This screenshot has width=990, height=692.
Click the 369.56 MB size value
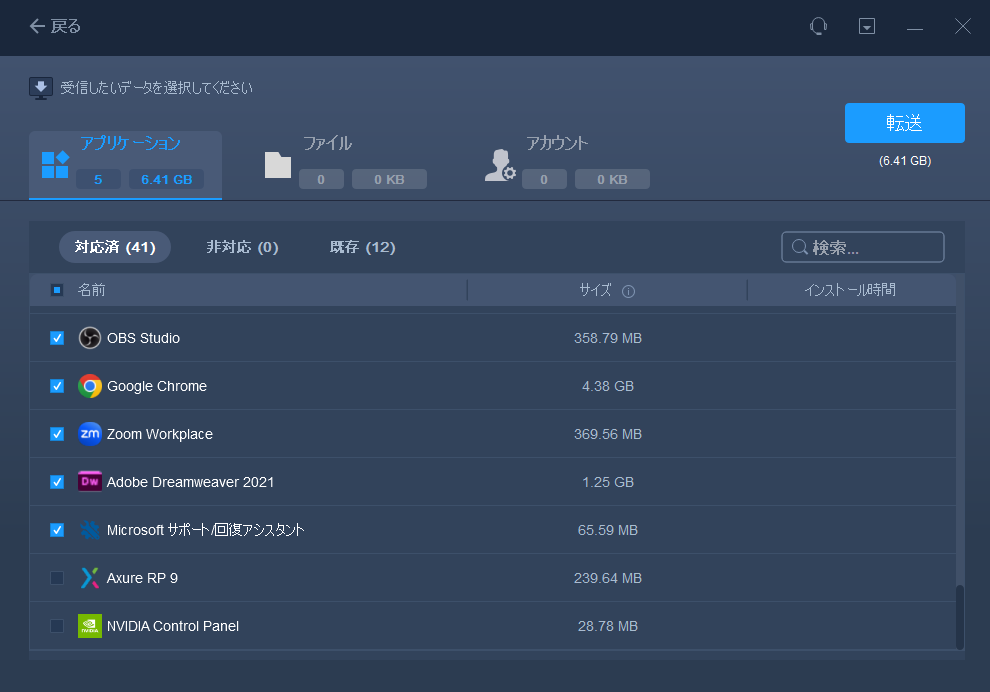608,434
